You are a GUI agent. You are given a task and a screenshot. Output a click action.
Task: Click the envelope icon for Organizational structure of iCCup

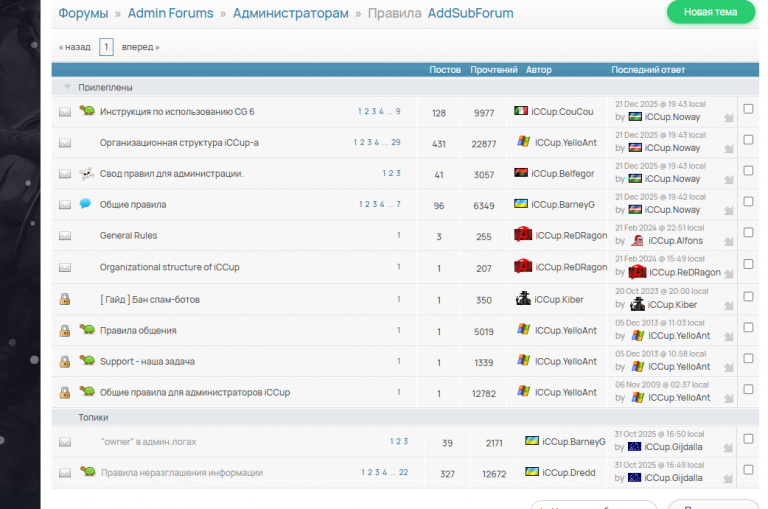click(65, 267)
